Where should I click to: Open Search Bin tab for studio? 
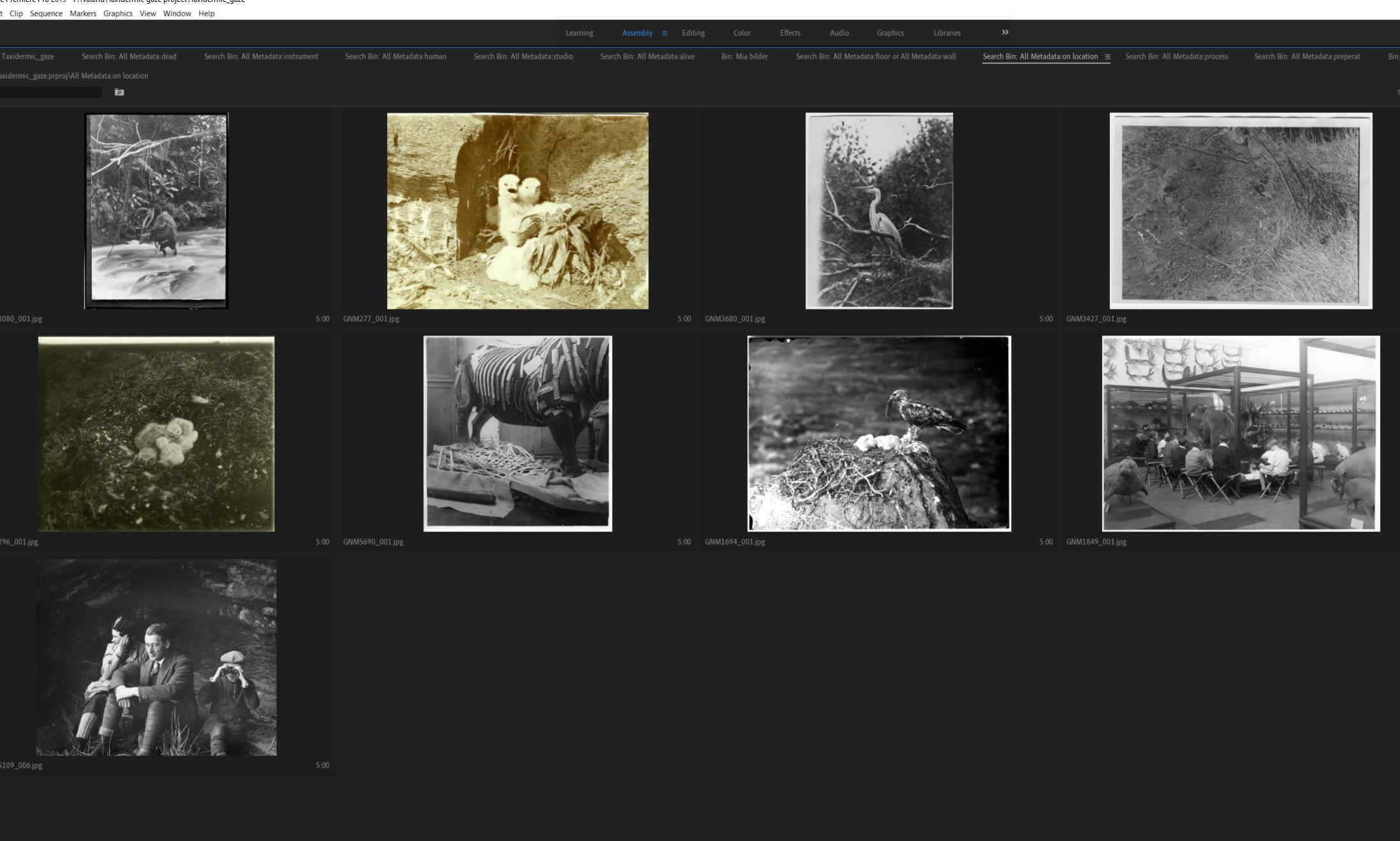coord(524,57)
